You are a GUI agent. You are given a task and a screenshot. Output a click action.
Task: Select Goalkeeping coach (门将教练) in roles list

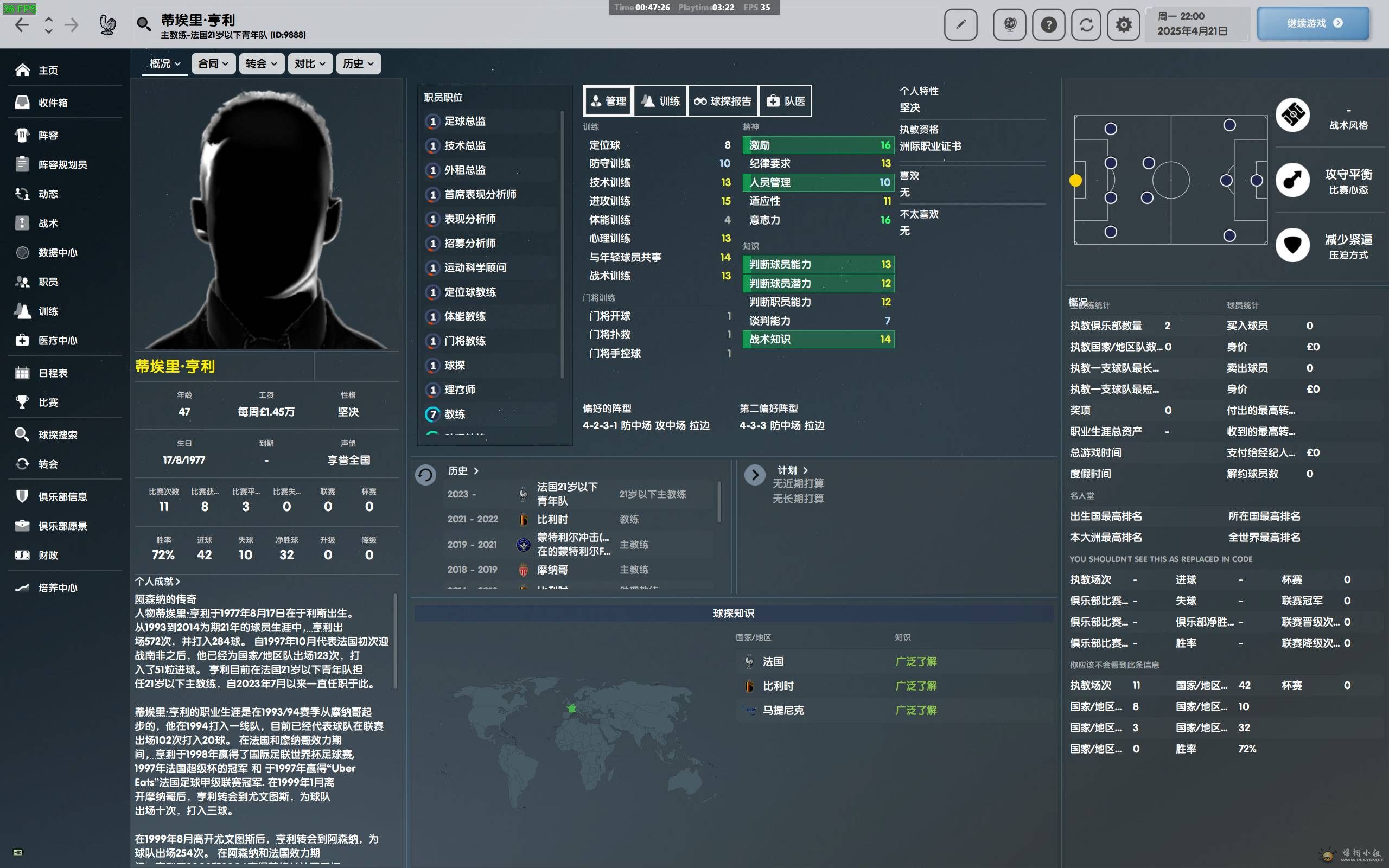click(x=464, y=341)
